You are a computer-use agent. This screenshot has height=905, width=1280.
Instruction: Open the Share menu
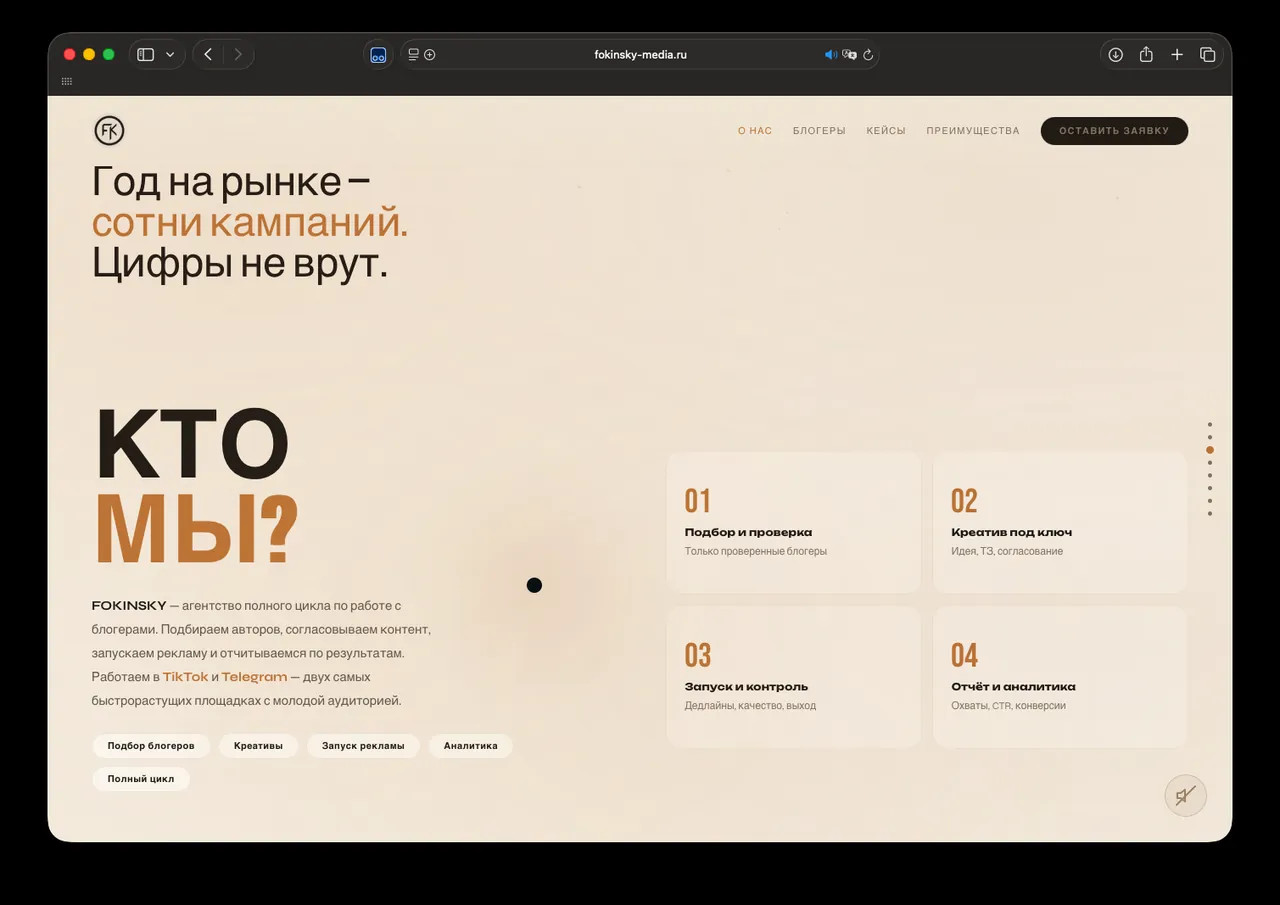click(x=1146, y=55)
